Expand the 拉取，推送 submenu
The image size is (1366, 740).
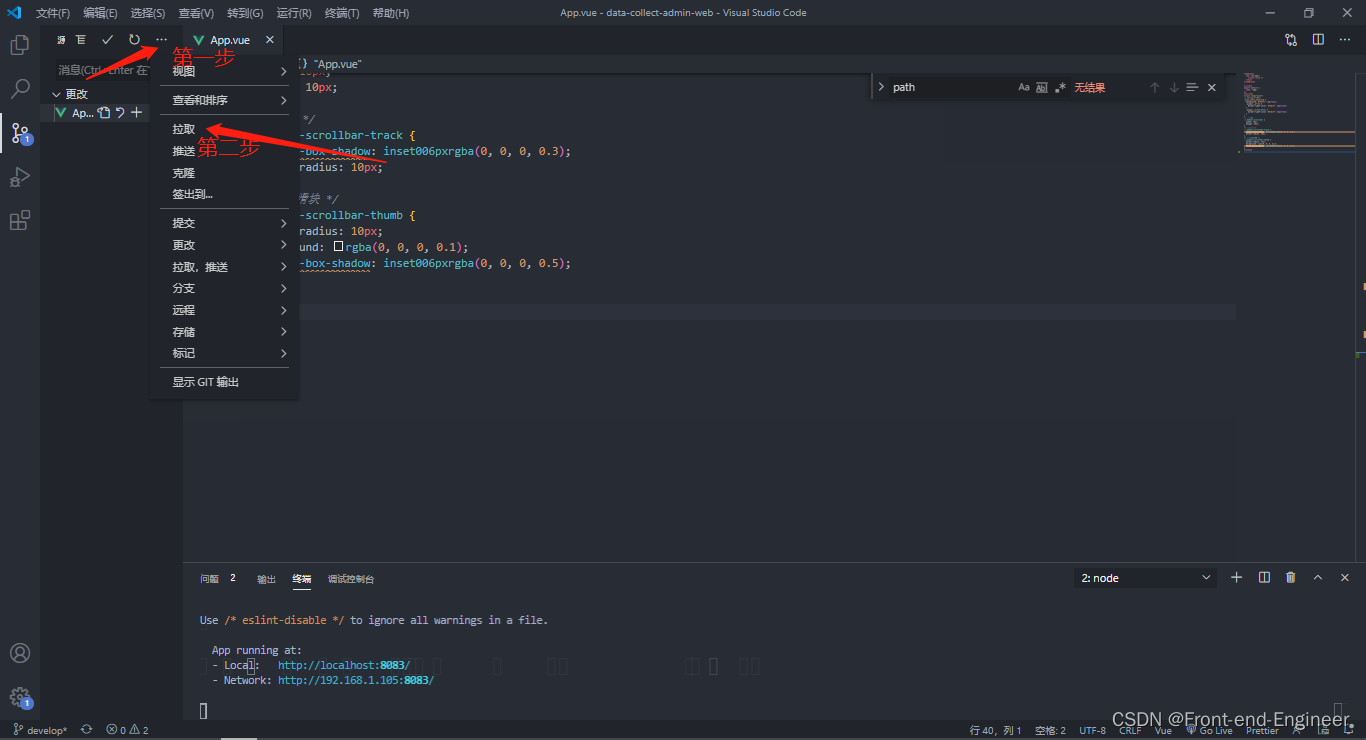224,267
